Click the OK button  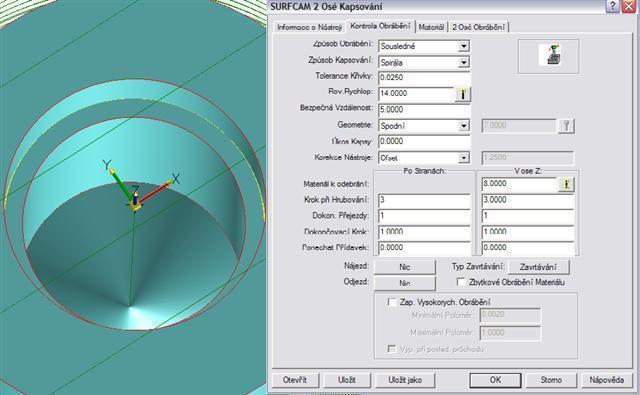point(495,380)
